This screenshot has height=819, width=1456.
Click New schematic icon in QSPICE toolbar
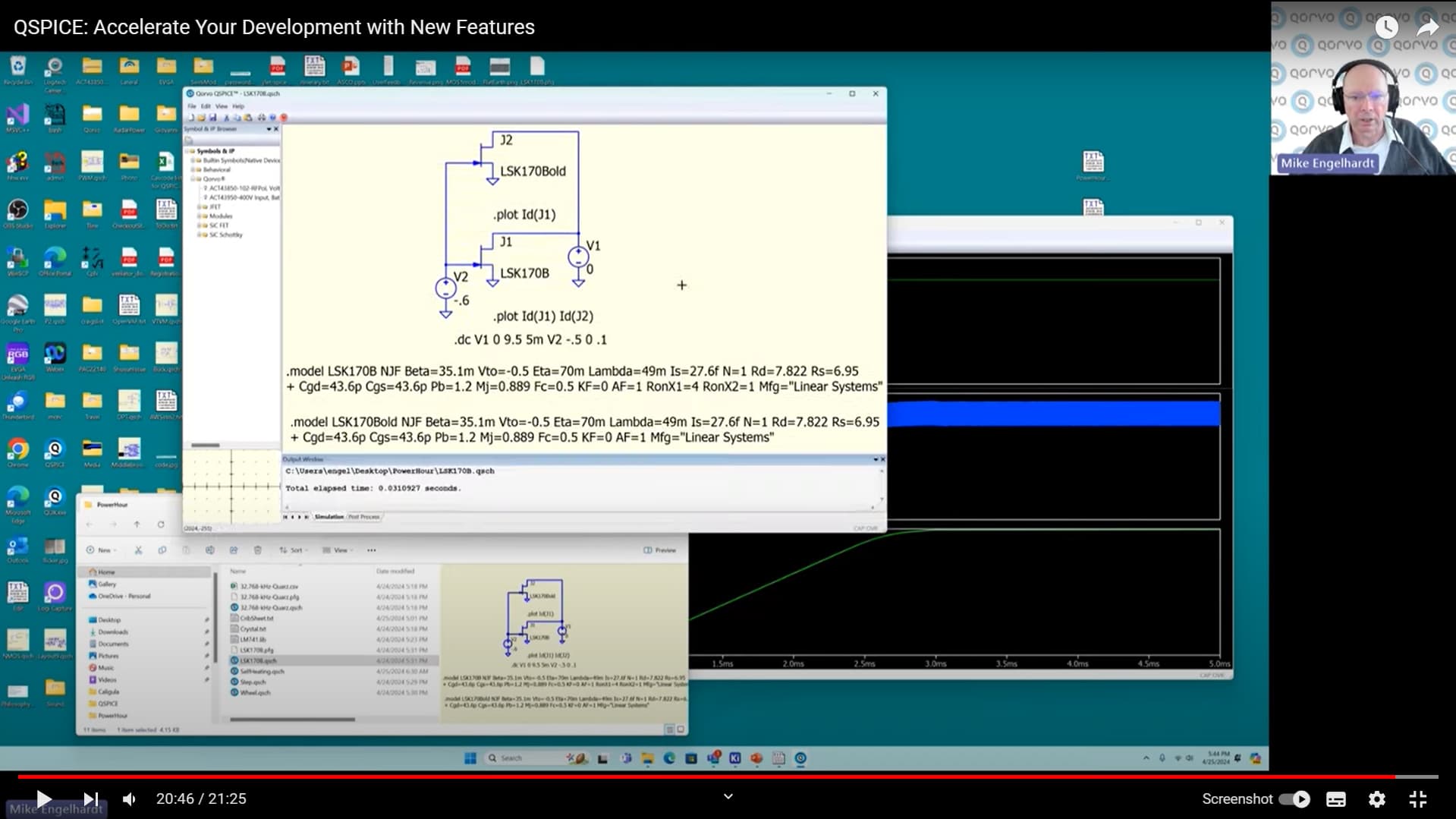click(191, 118)
